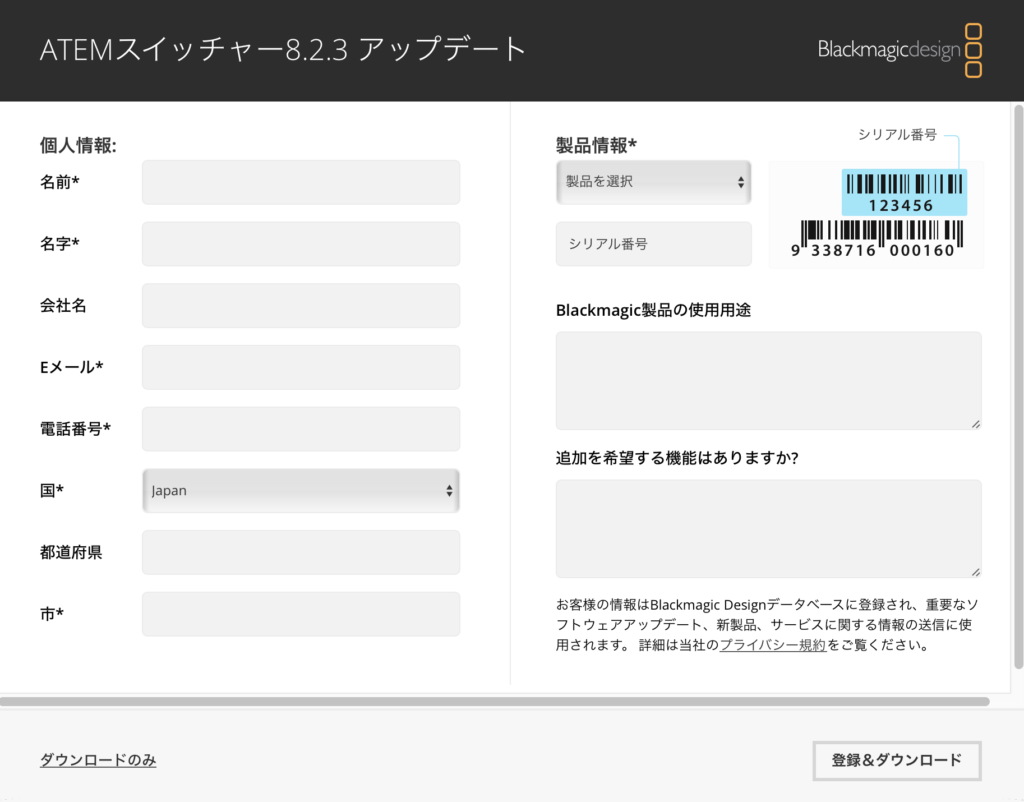Click the 登録&ダウンロード button

[897, 760]
